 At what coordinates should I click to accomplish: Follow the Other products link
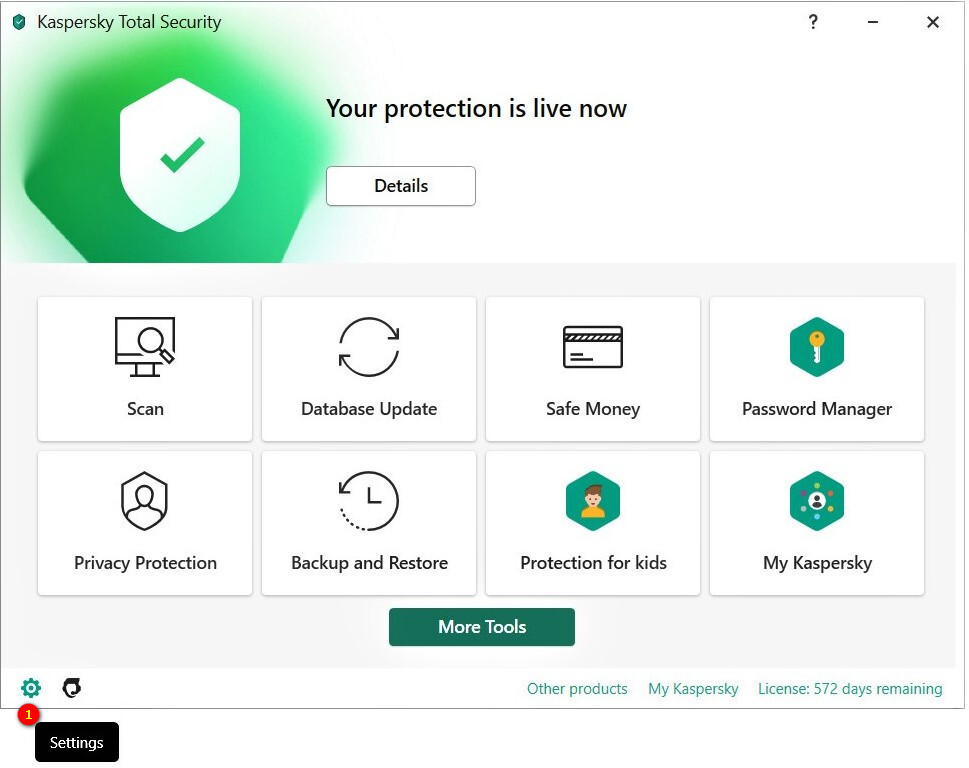pos(577,689)
